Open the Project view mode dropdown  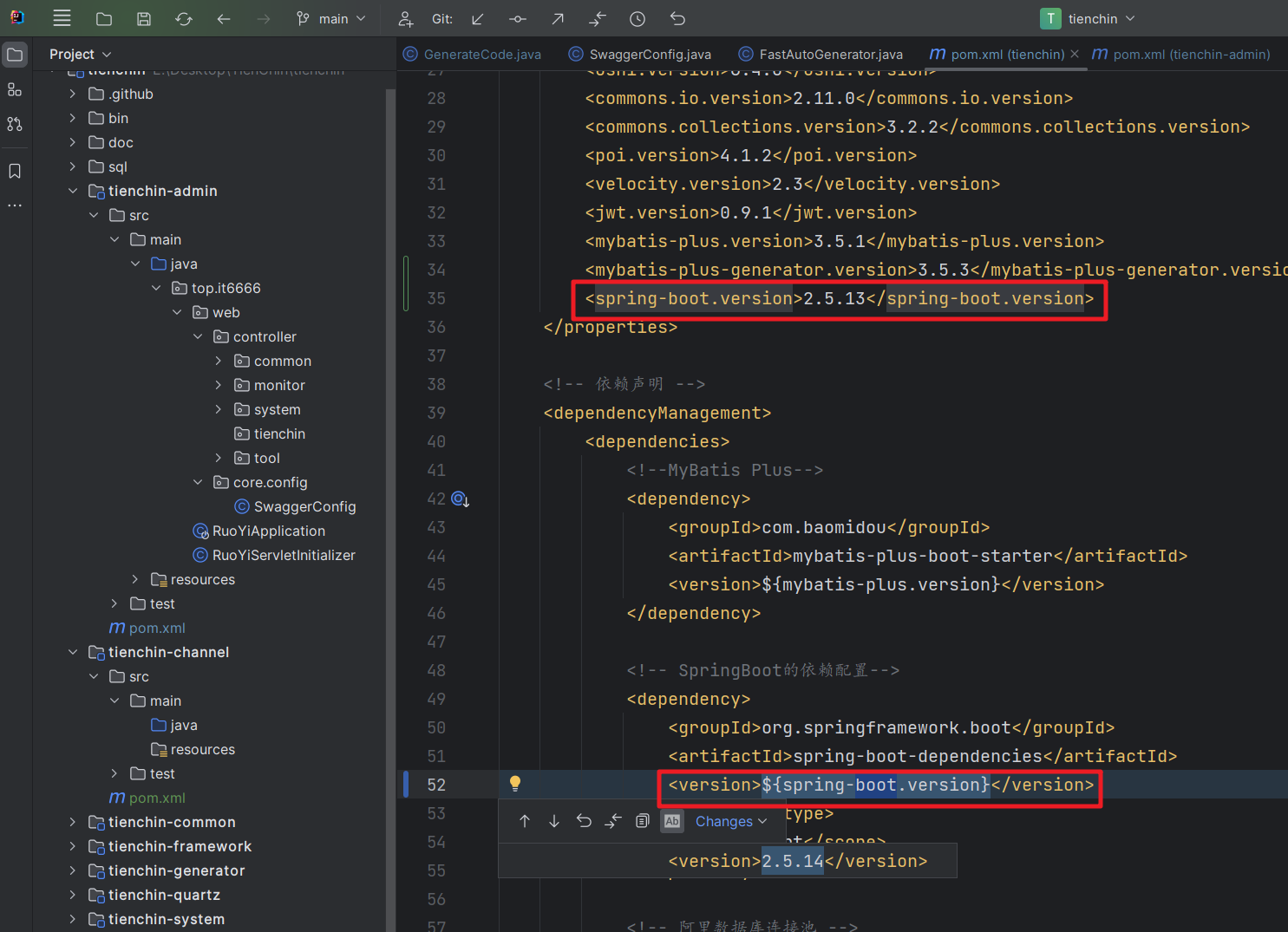pyautogui.click(x=80, y=54)
